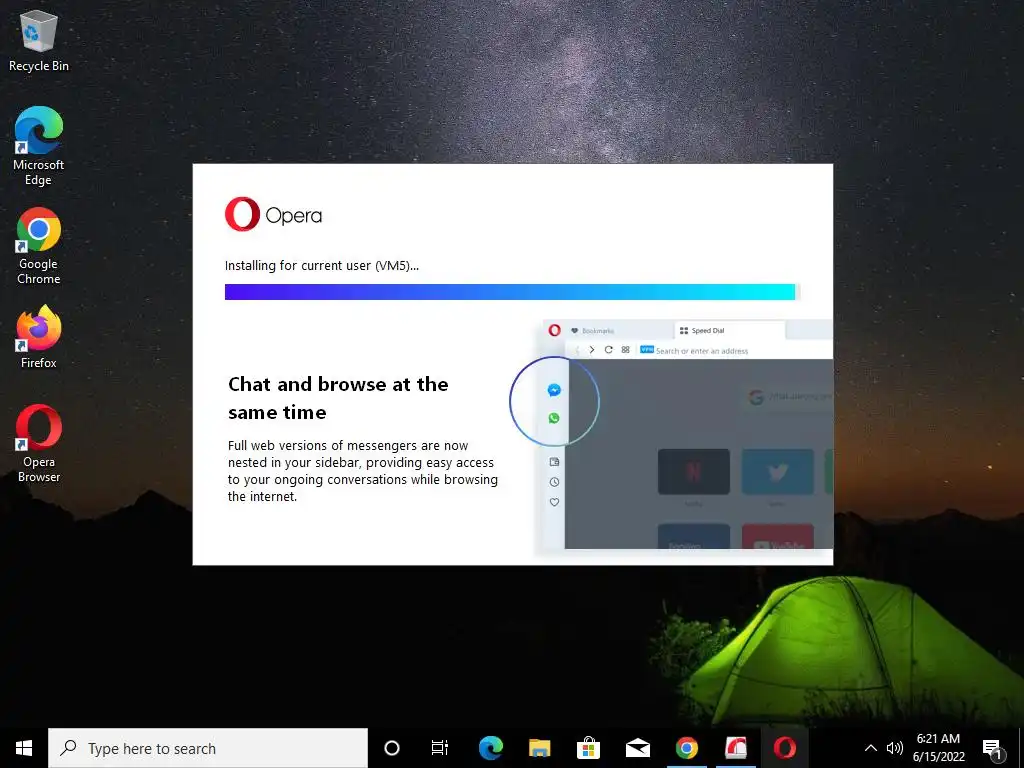The image size is (1024, 768).
Task: Select the Google Chrome desktop shortcut
Action: click(x=39, y=246)
